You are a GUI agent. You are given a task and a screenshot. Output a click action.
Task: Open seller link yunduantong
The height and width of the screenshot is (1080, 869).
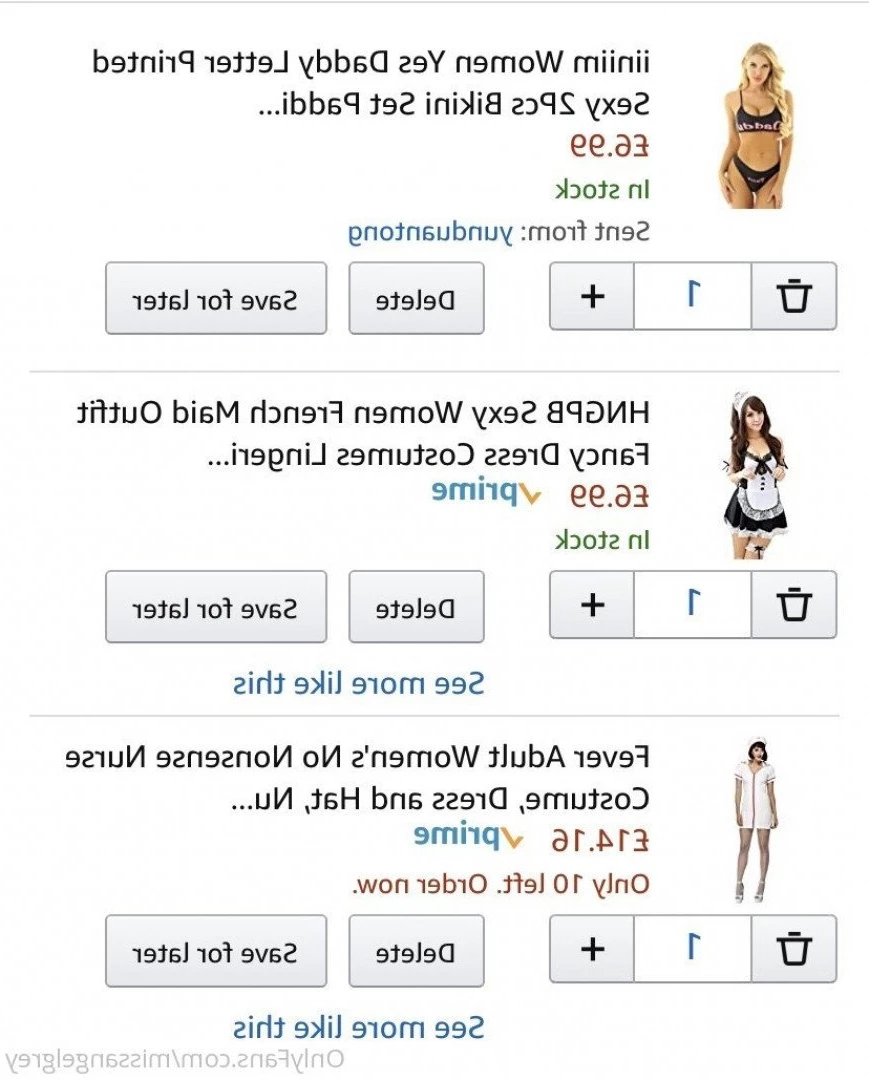(430, 232)
